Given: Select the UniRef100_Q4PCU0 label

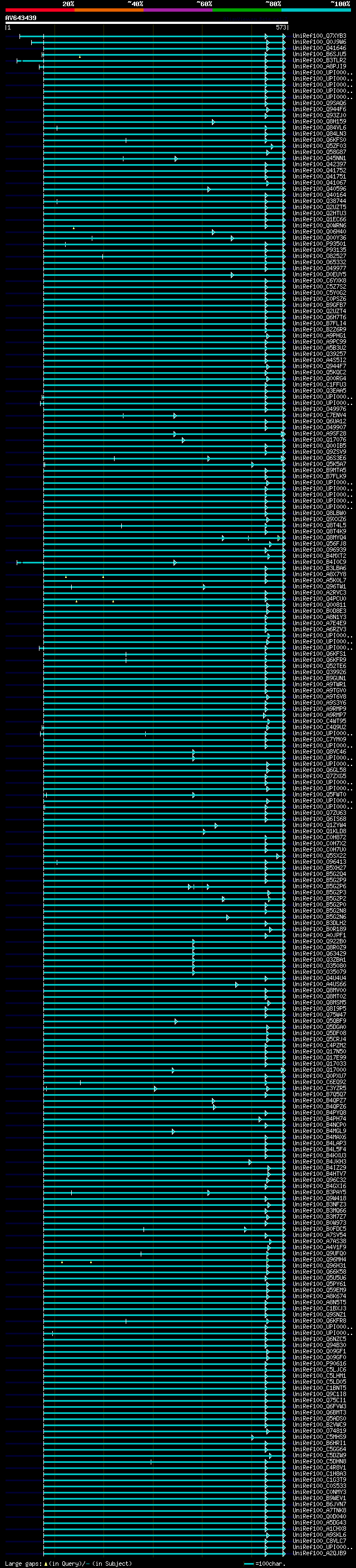Looking at the screenshot, I should click(x=319, y=599).
